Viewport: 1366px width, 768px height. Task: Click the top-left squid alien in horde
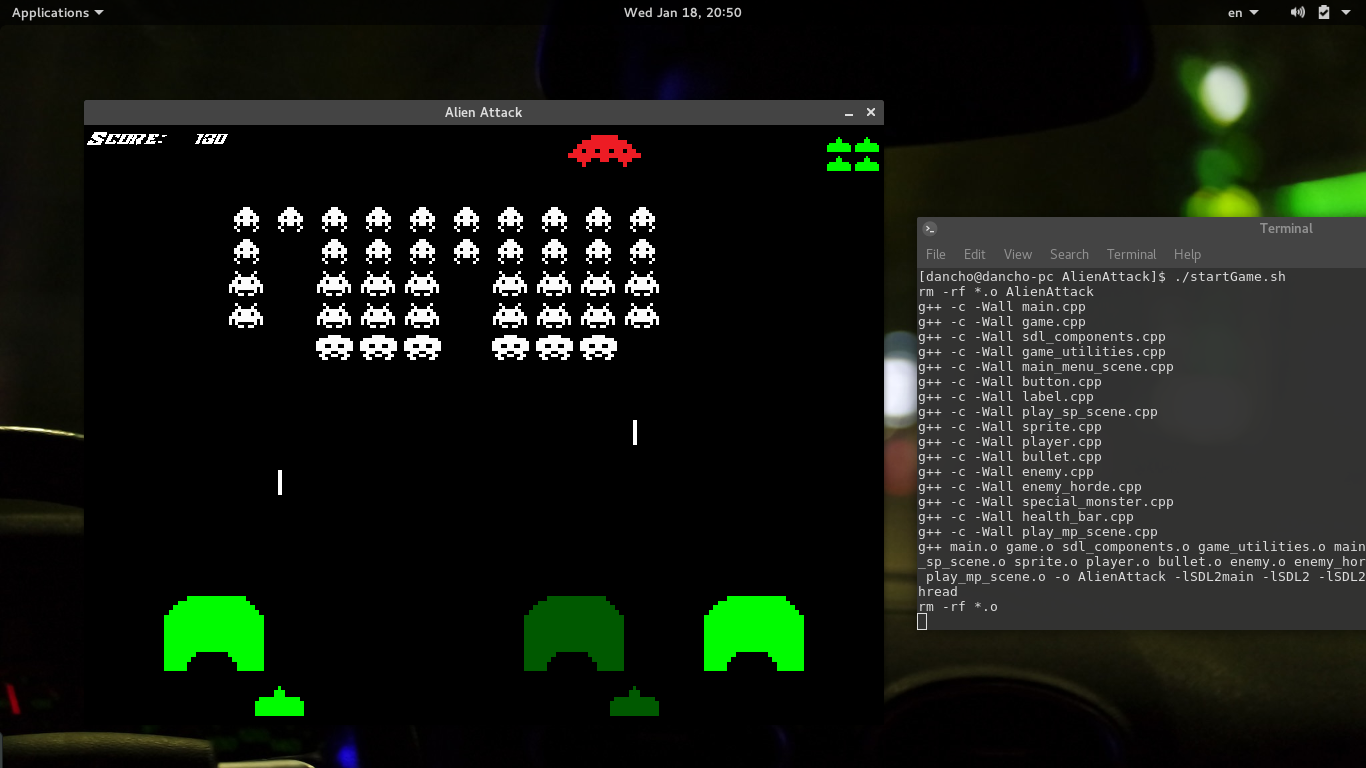246,219
